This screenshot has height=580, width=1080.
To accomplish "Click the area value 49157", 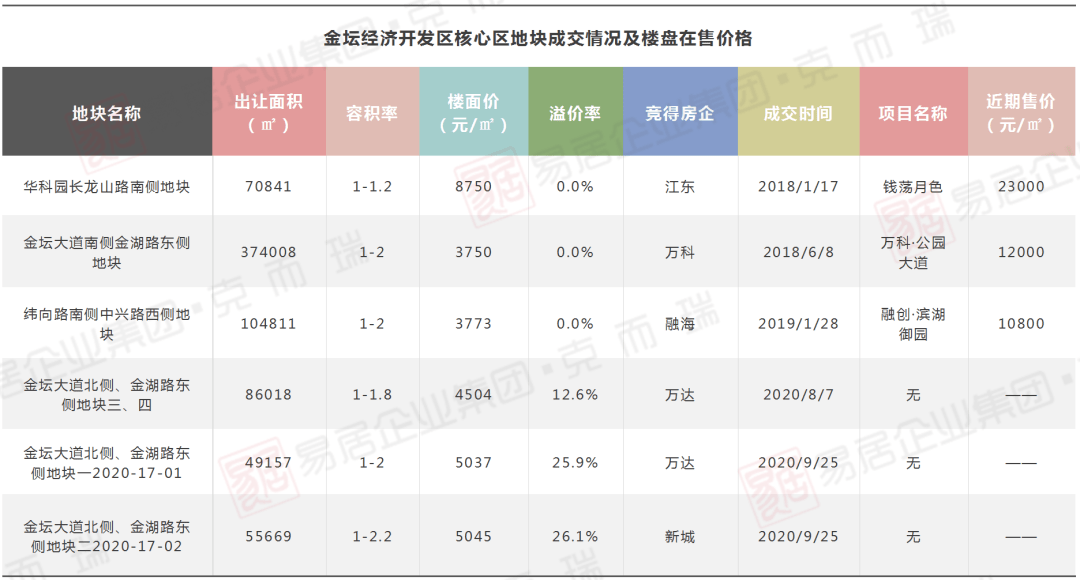I will tap(269, 463).
